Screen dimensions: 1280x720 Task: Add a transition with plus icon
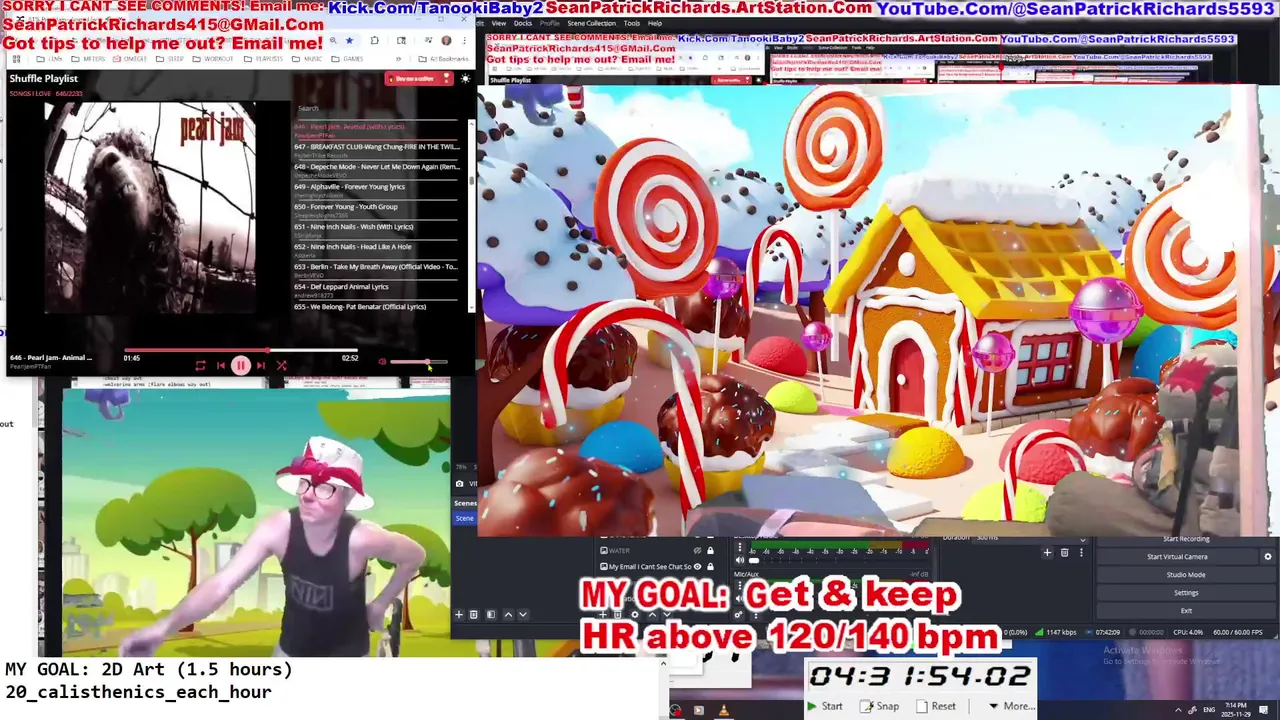pos(1047,553)
